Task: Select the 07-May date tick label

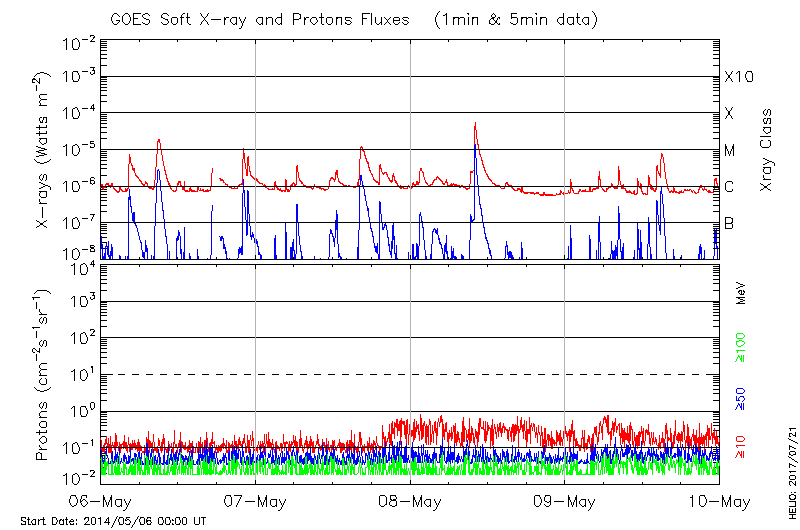Action: click(x=255, y=500)
